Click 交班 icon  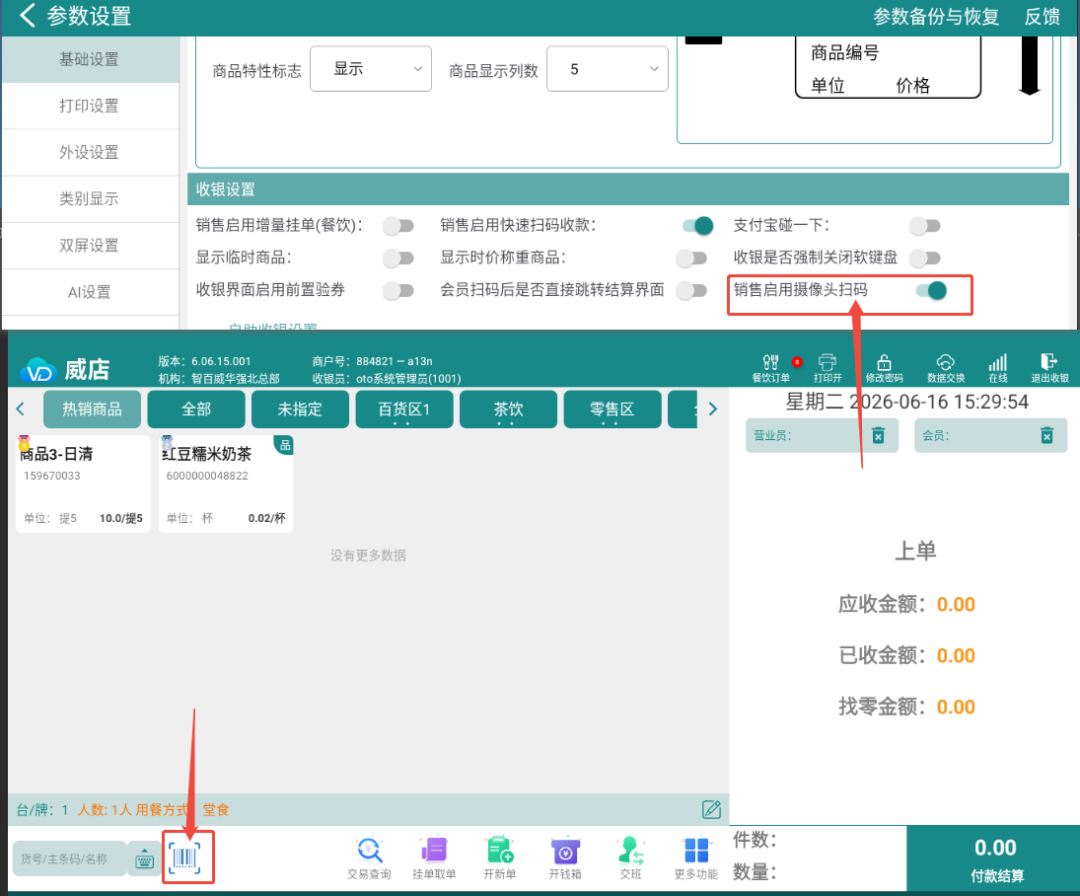coord(630,857)
